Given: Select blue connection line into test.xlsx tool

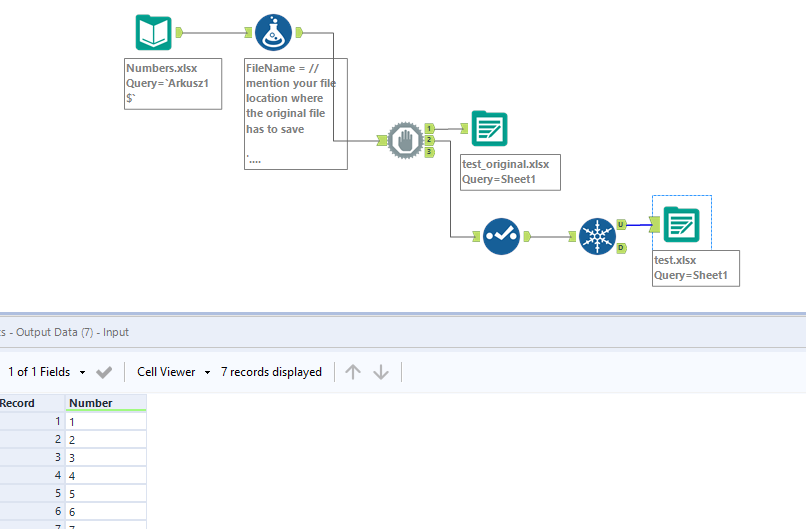Looking at the screenshot, I should 638,225.
